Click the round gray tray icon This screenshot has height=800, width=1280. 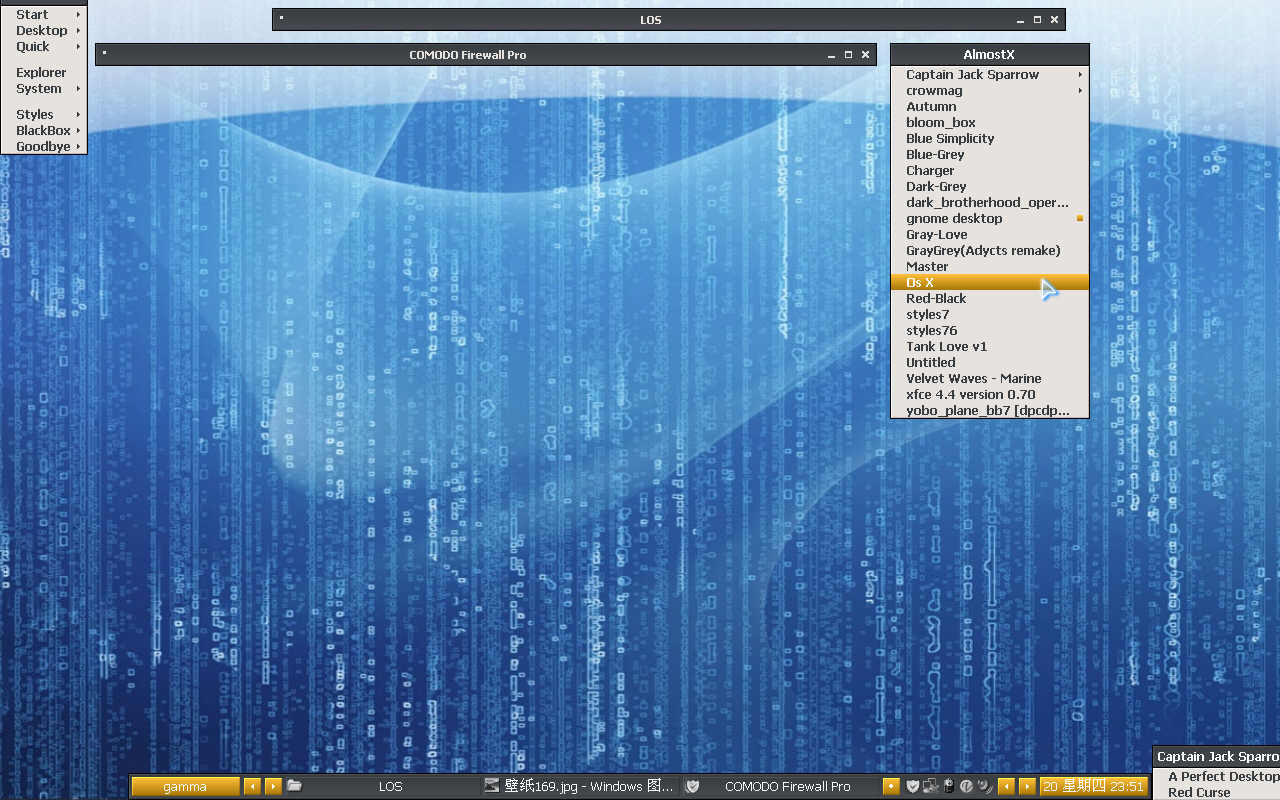(x=966, y=787)
